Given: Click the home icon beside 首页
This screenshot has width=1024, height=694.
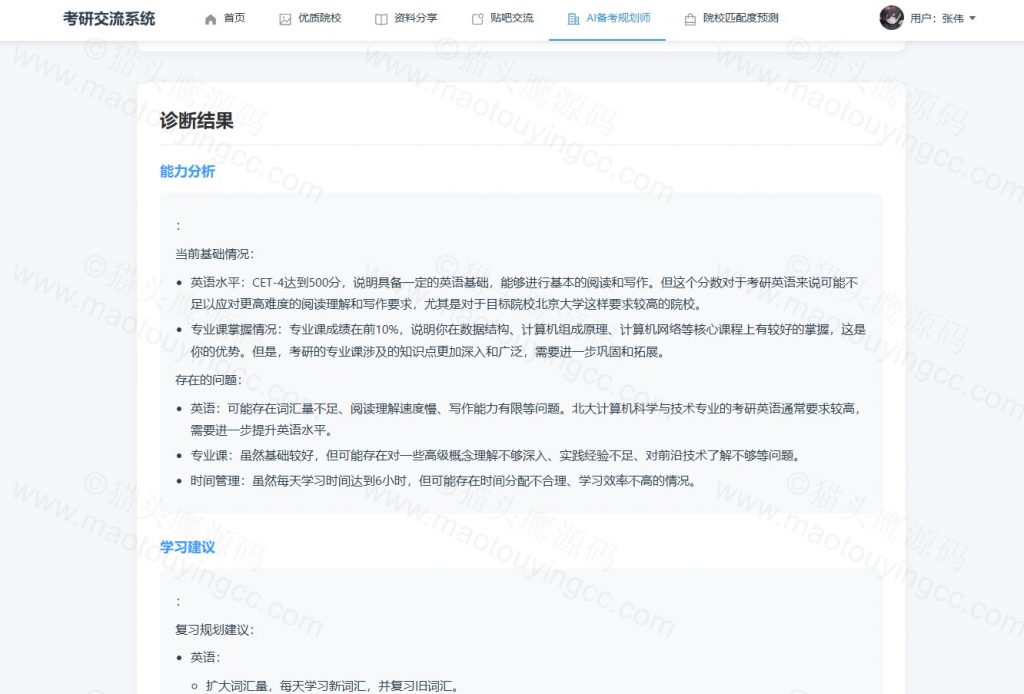Looking at the screenshot, I should tap(210, 19).
